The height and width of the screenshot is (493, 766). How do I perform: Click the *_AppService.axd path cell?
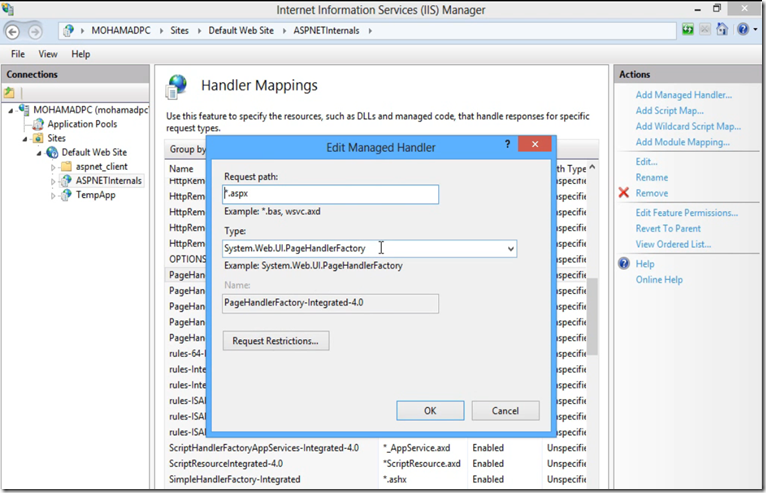(x=417, y=448)
